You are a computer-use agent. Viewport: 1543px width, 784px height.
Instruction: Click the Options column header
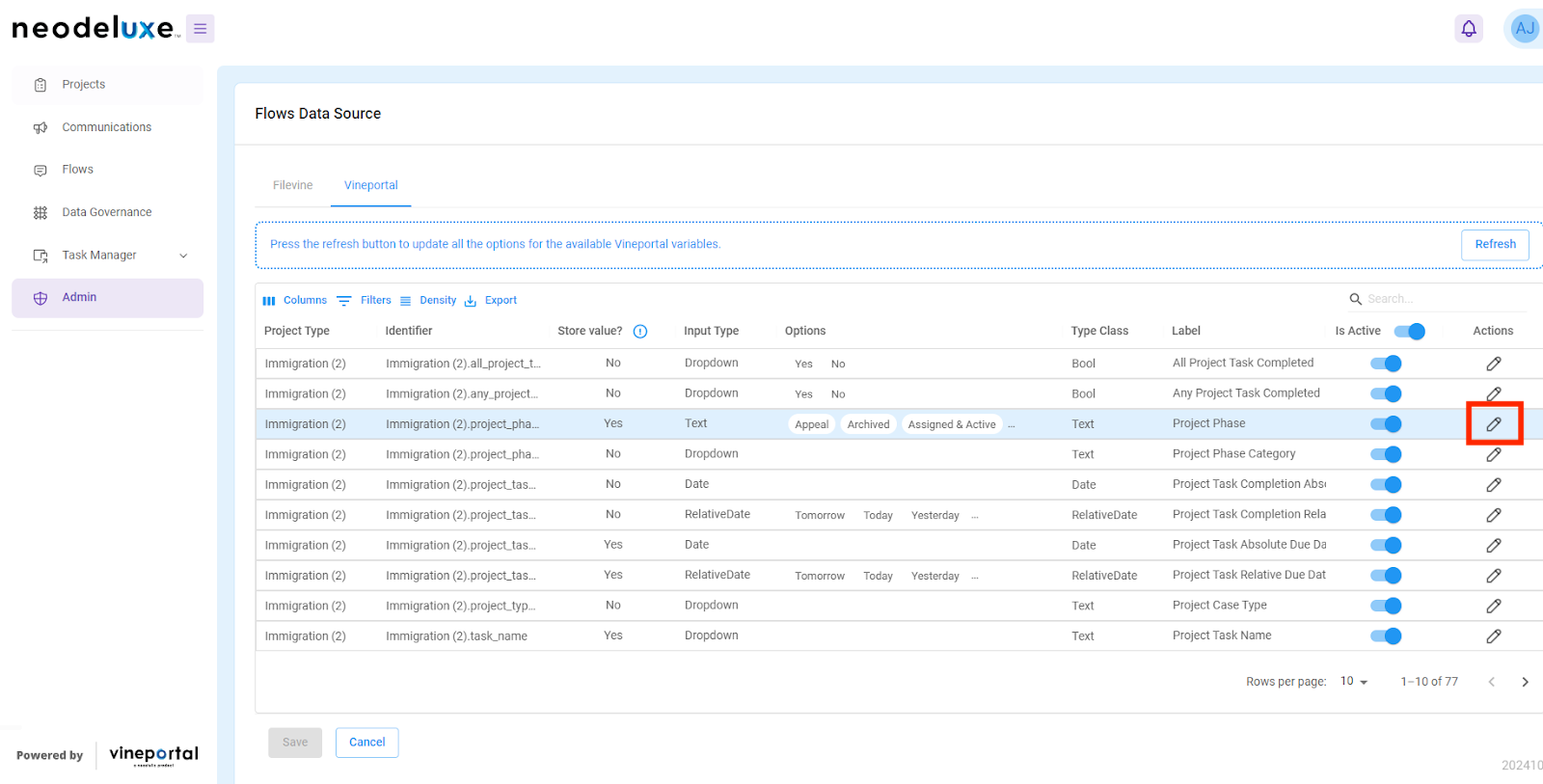[805, 331]
